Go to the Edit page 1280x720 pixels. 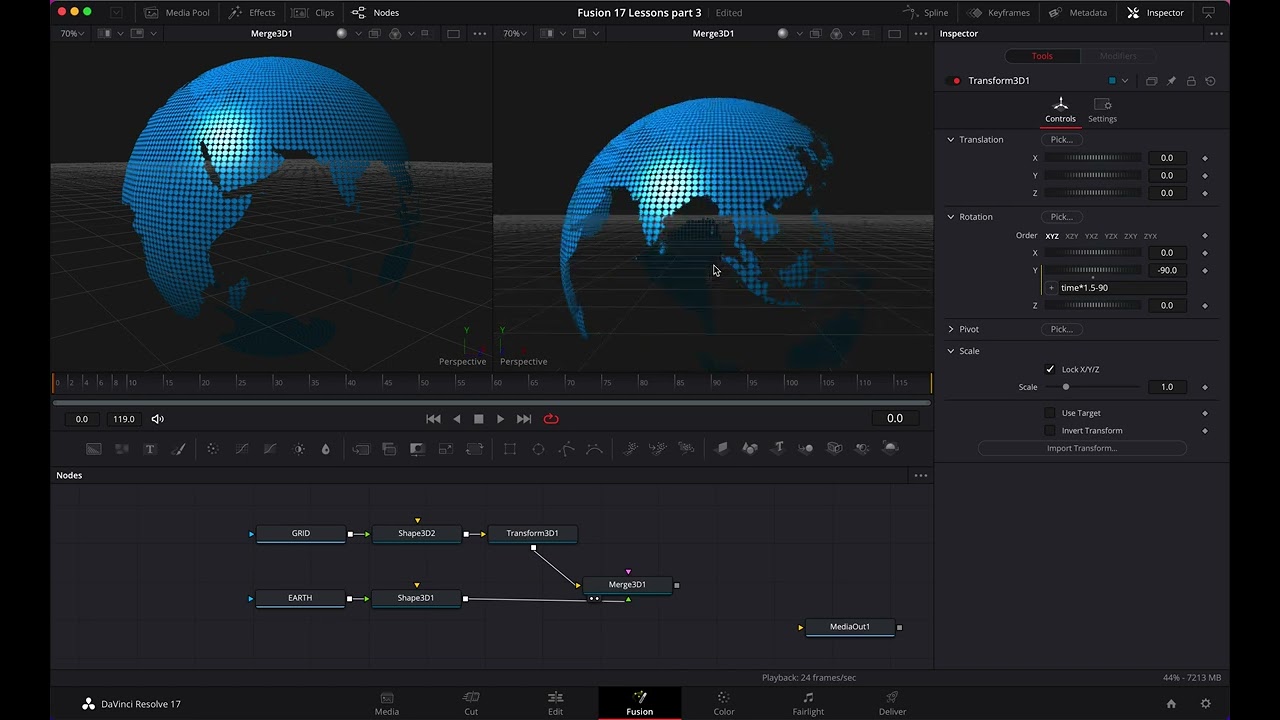555,703
